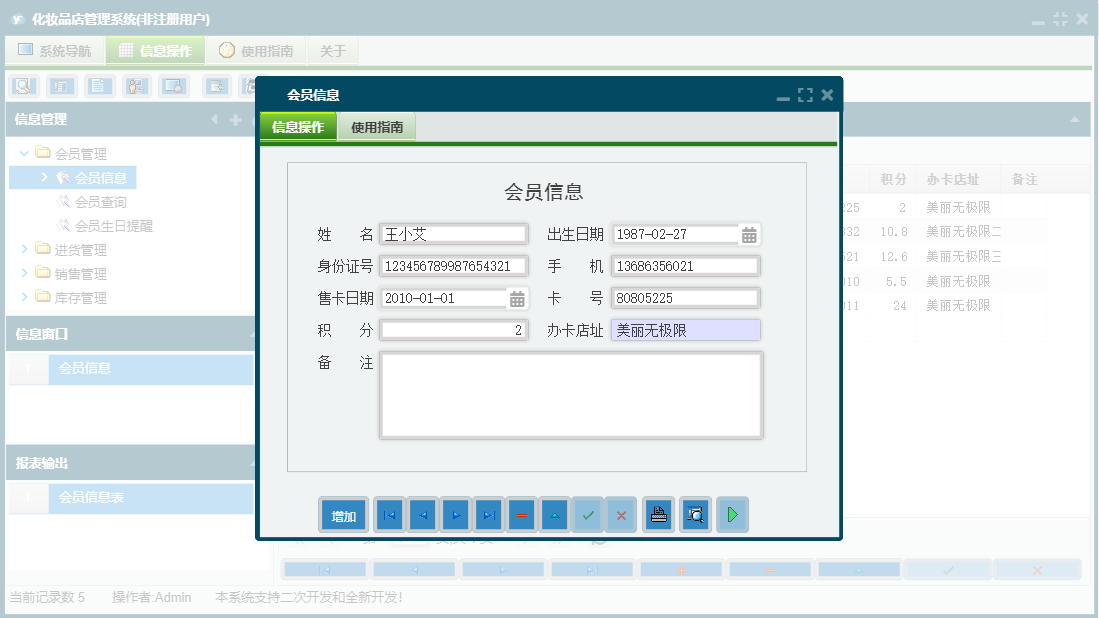Select the last record navigation icon
This screenshot has width=1099, height=618.
489,514
